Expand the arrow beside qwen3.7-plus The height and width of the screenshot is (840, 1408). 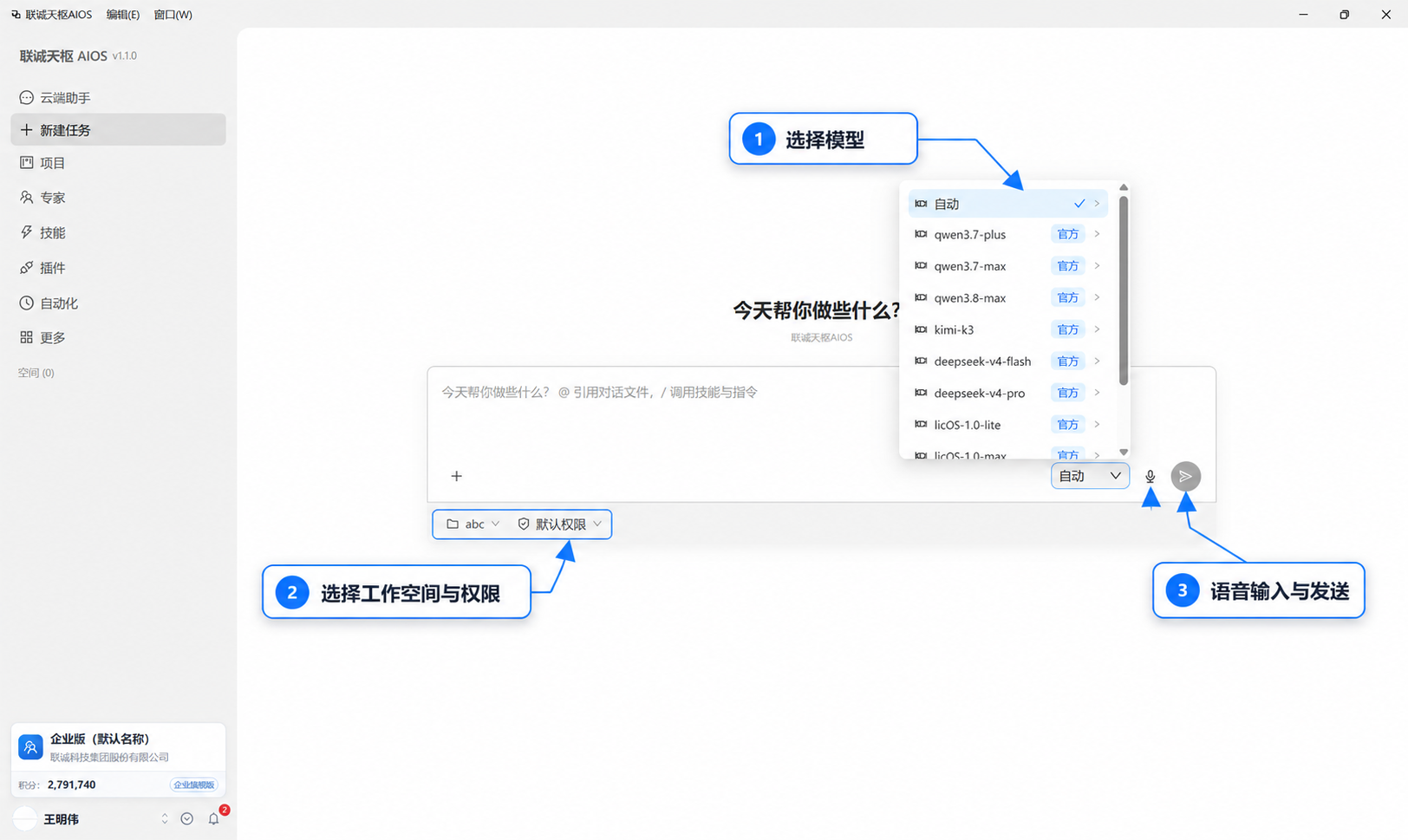(1097, 234)
